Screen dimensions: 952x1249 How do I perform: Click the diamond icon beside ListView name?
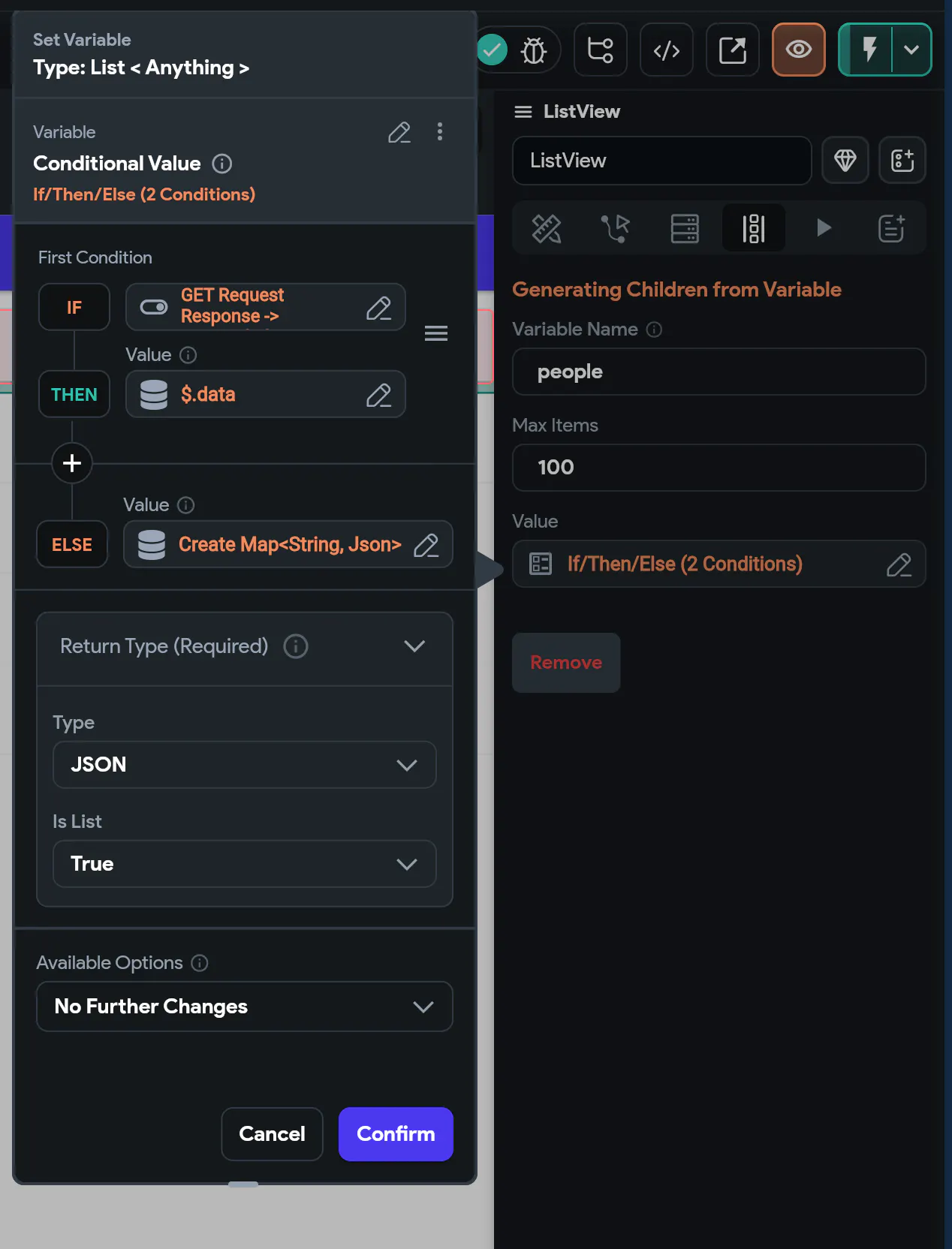845,160
